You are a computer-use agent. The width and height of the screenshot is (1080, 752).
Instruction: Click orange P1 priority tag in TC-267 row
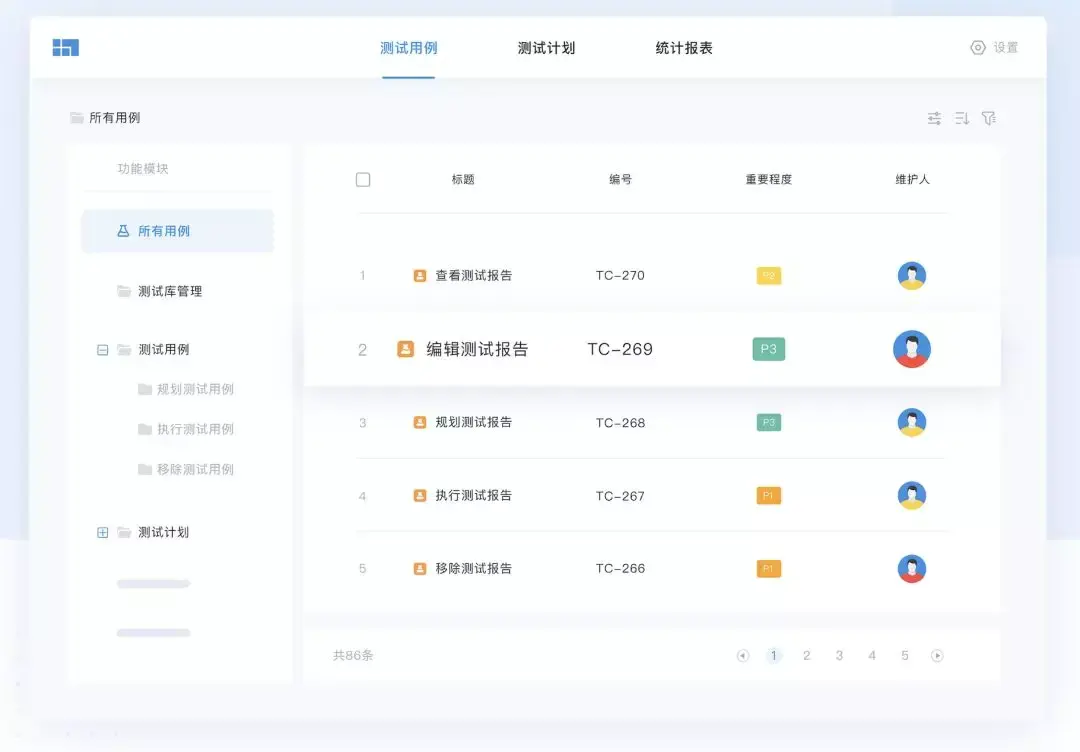pos(769,495)
